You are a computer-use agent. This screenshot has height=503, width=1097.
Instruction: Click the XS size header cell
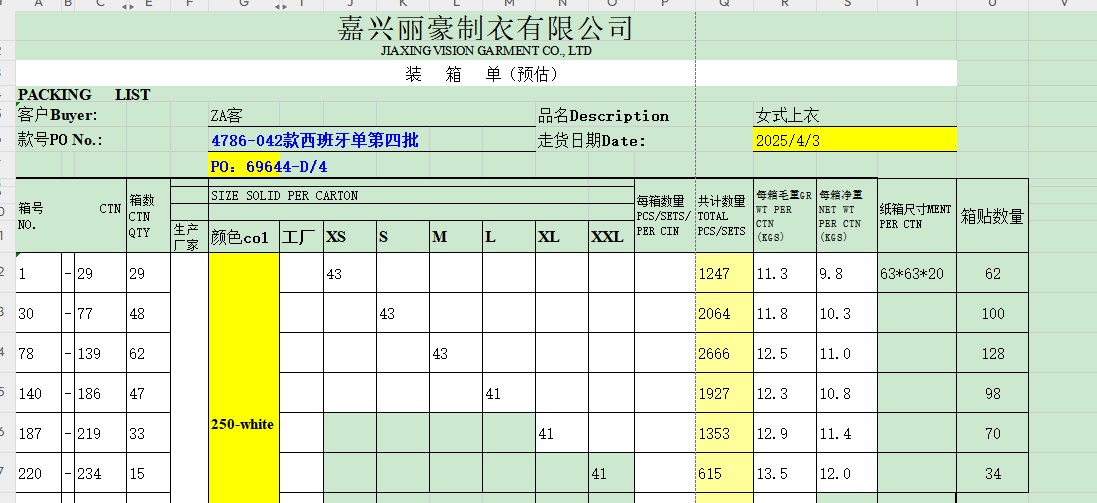349,237
